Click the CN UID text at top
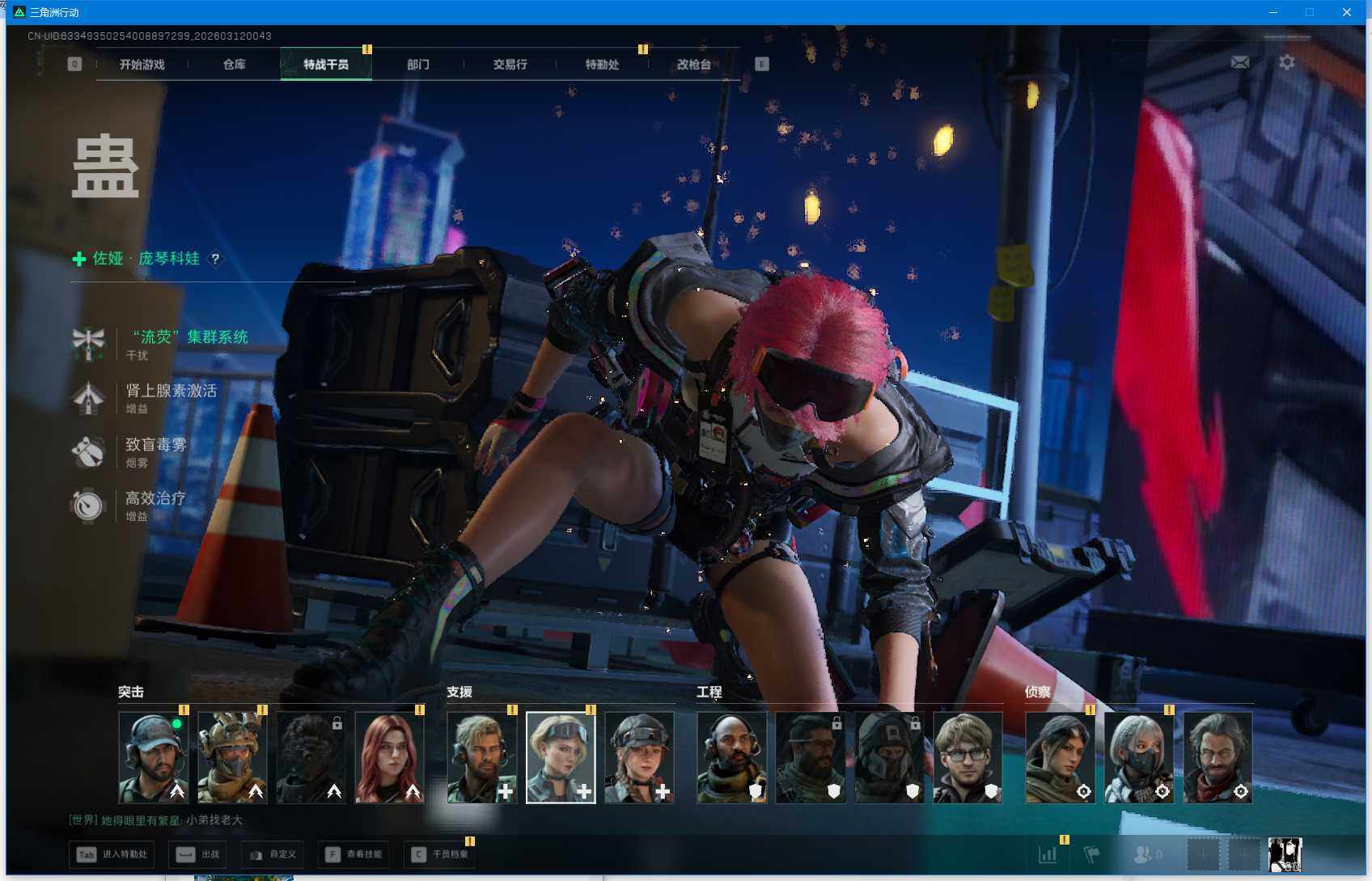 tap(150, 36)
